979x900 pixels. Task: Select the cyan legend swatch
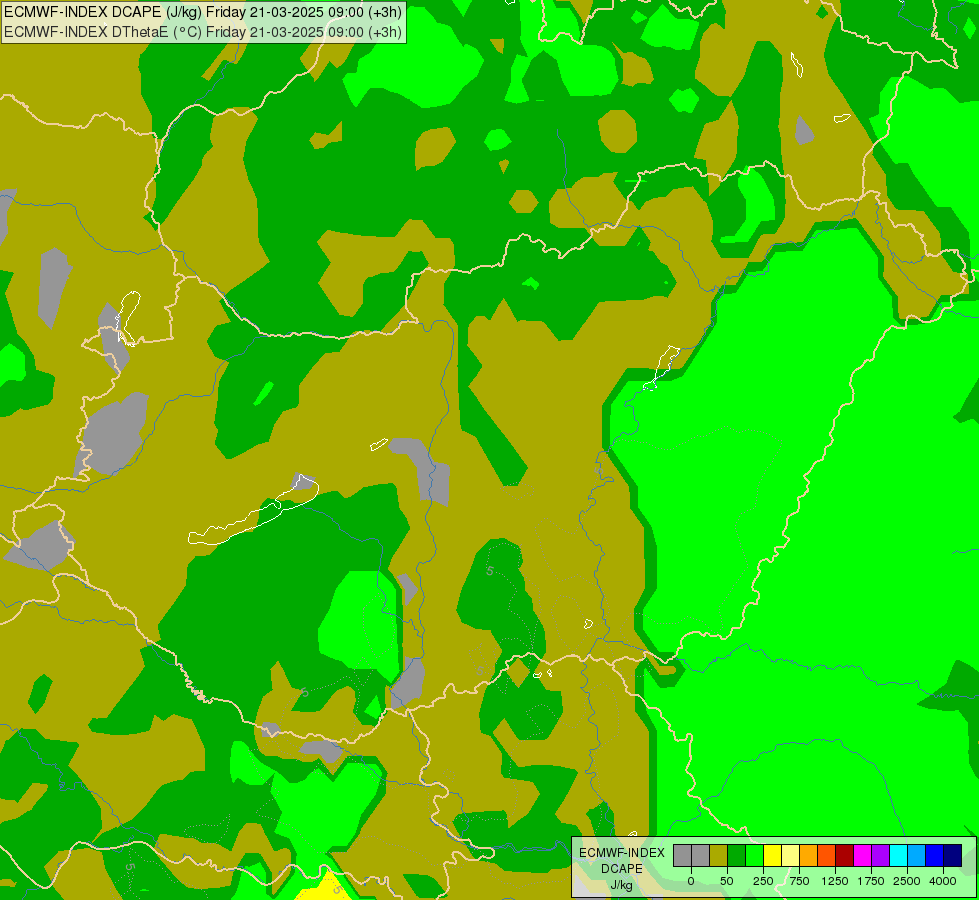pyautogui.click(x=898, y=856)
